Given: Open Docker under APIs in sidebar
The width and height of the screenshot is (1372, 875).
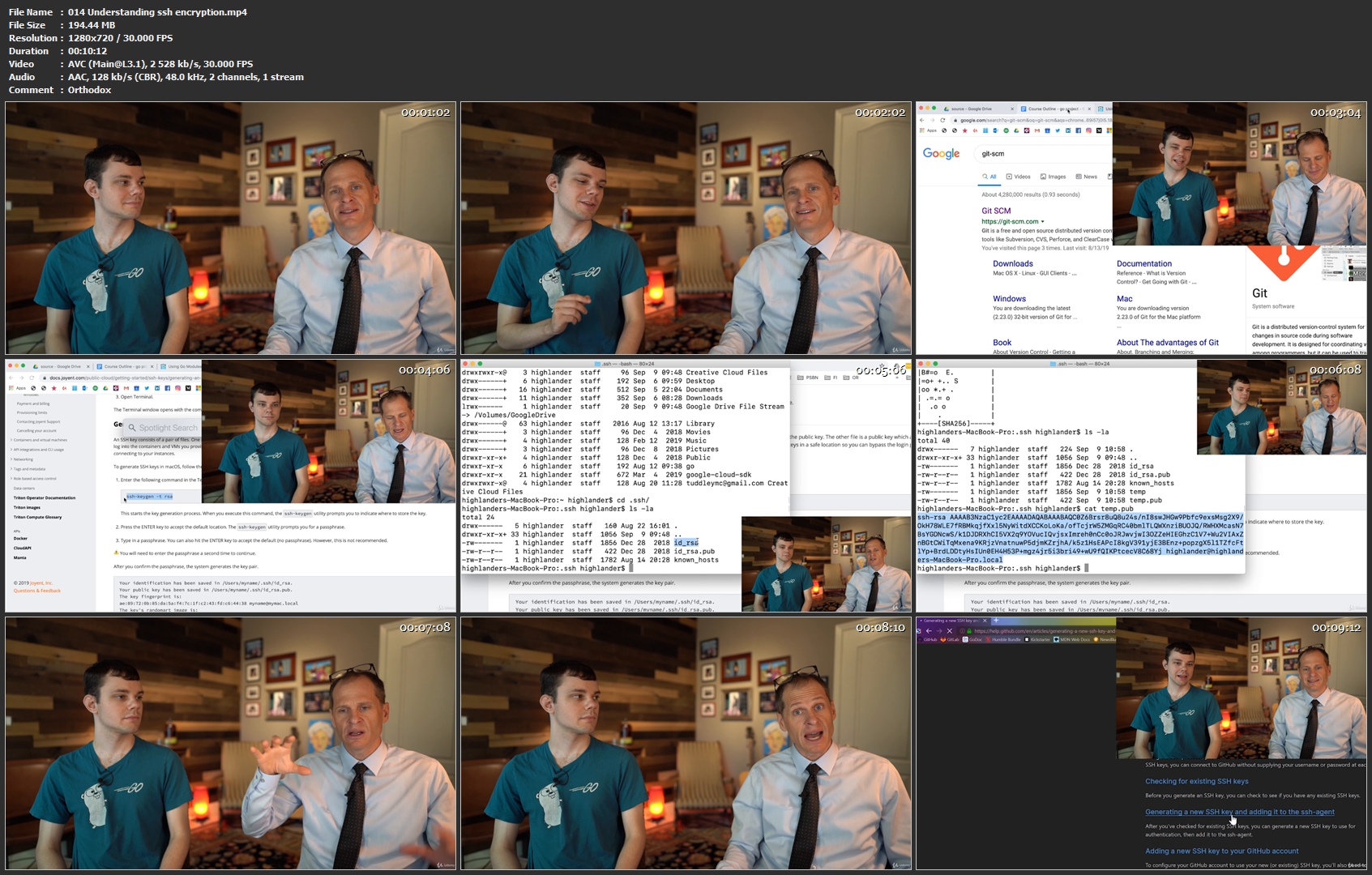Looking at the screenshot, I should pyautogui.click(x=20, y=538).
